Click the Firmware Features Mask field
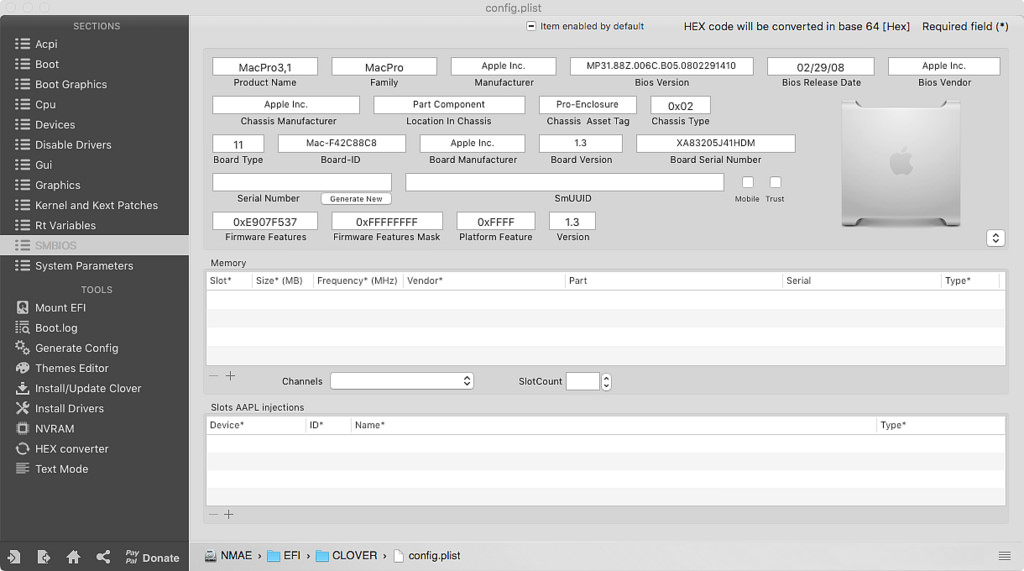The image size is (1024, 571). tap(387, 221)
